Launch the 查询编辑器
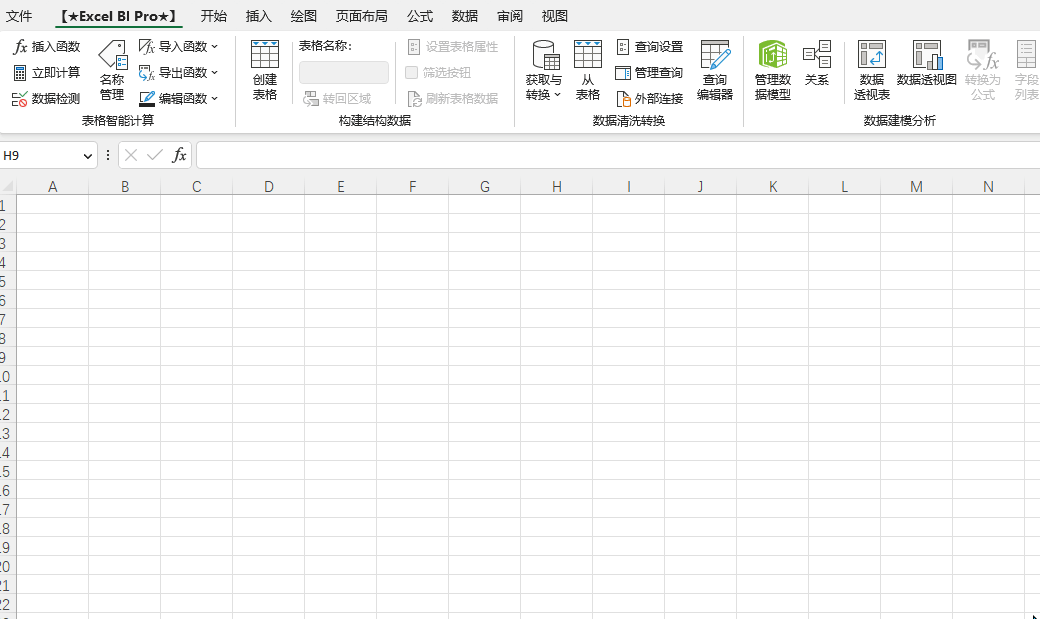 [x=715, y=70]
